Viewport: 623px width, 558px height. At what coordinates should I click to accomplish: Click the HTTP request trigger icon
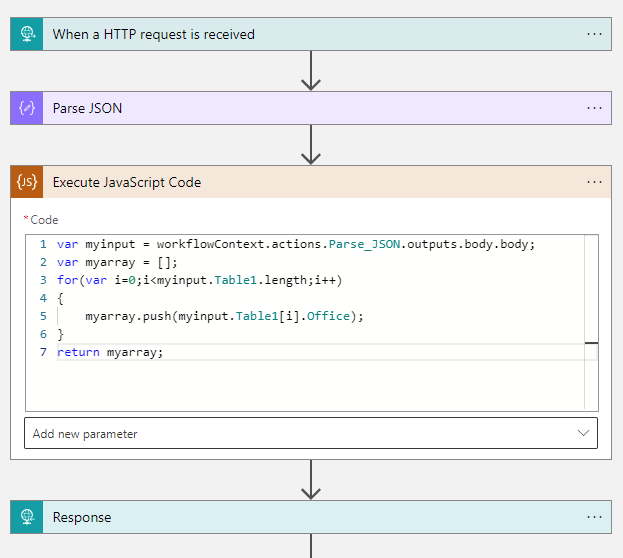27,34
